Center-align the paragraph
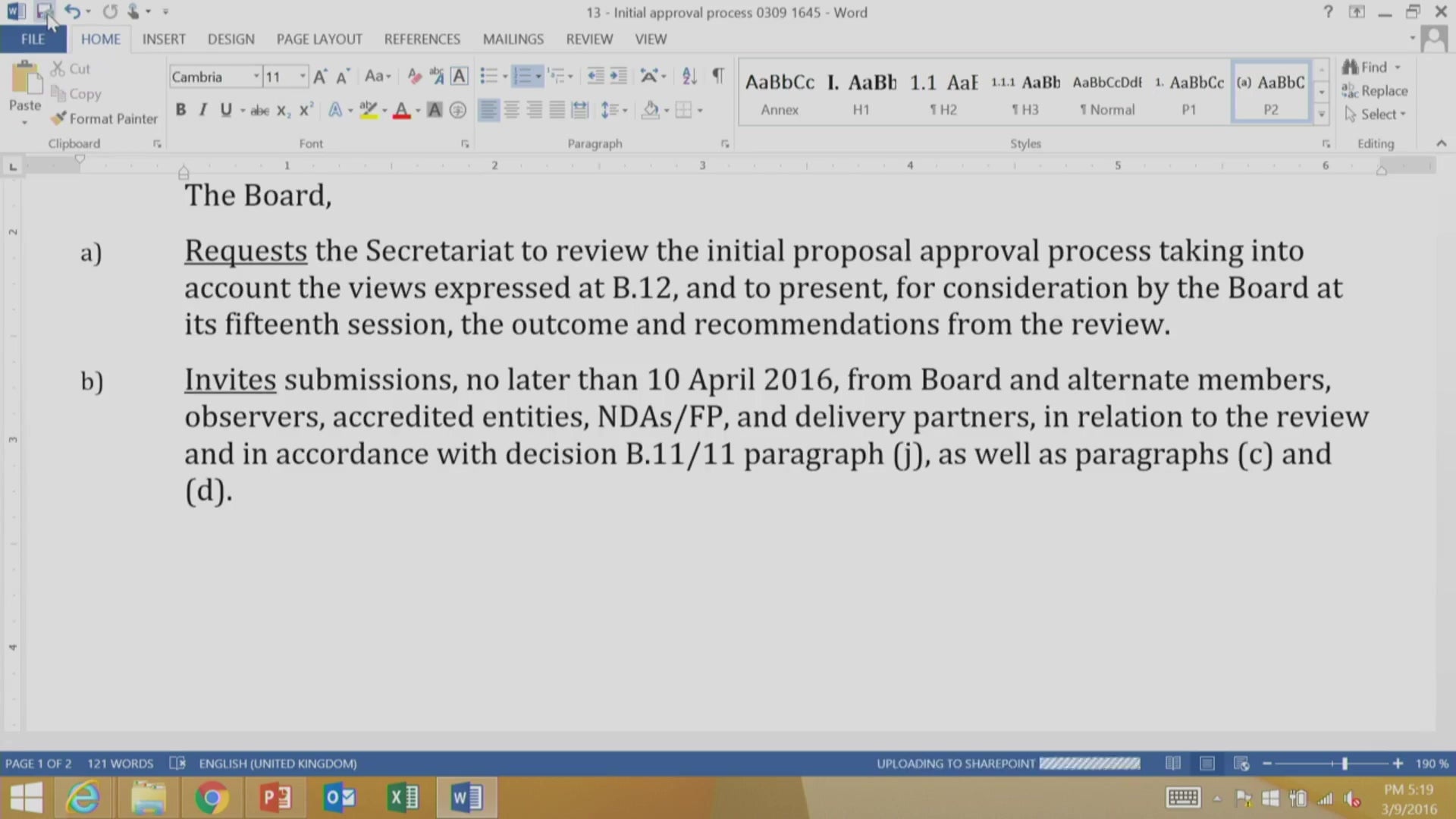Image resolution: width=1456 pixels, height=819 pixels. [512, 111]
